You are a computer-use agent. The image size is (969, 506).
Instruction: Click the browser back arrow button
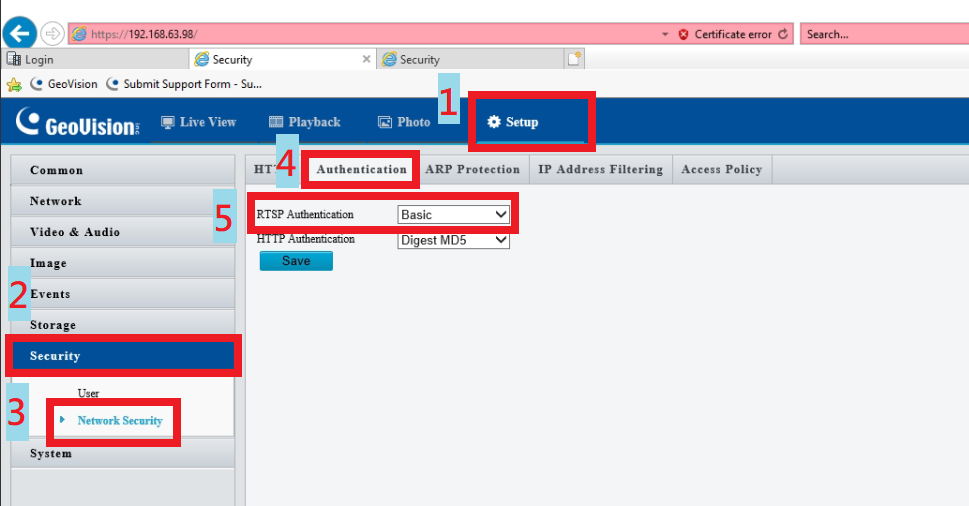point(20,33)
